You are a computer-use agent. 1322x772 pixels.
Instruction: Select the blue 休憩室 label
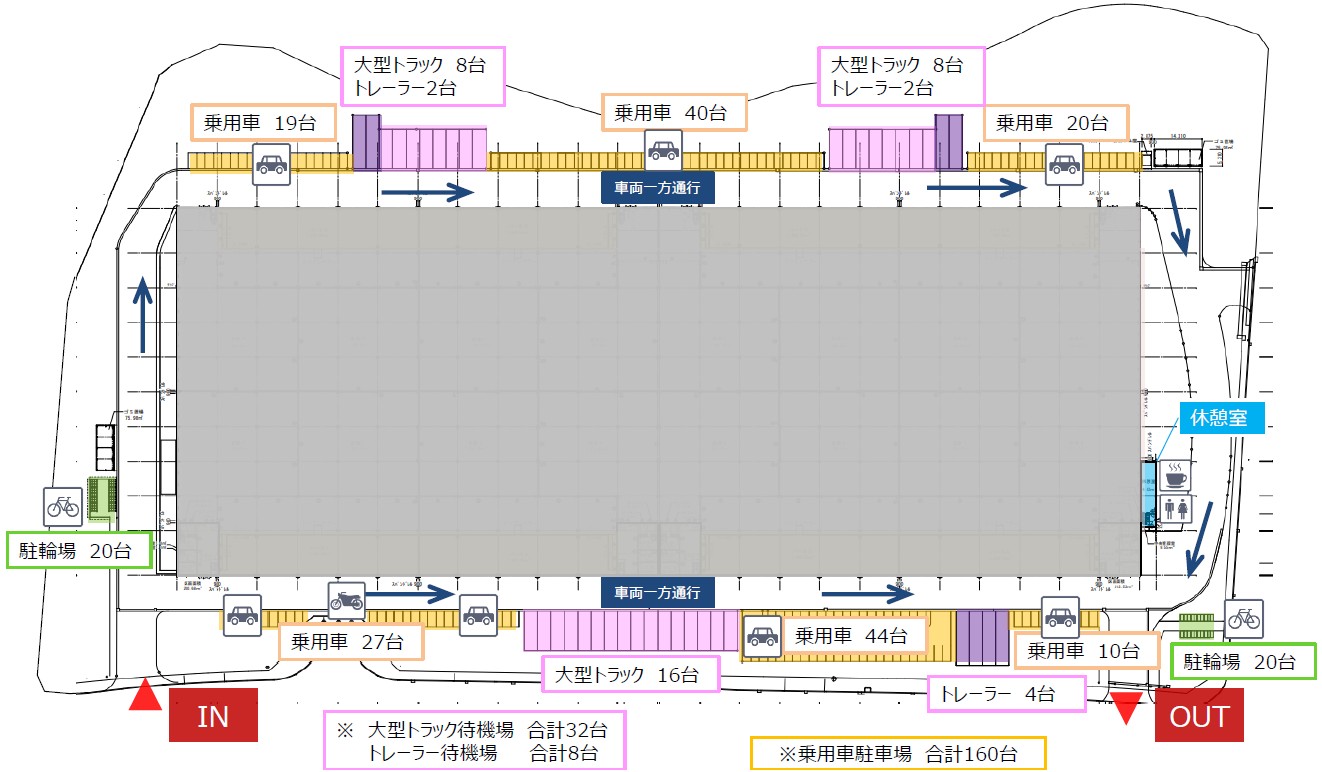[x=1223, y=418]
